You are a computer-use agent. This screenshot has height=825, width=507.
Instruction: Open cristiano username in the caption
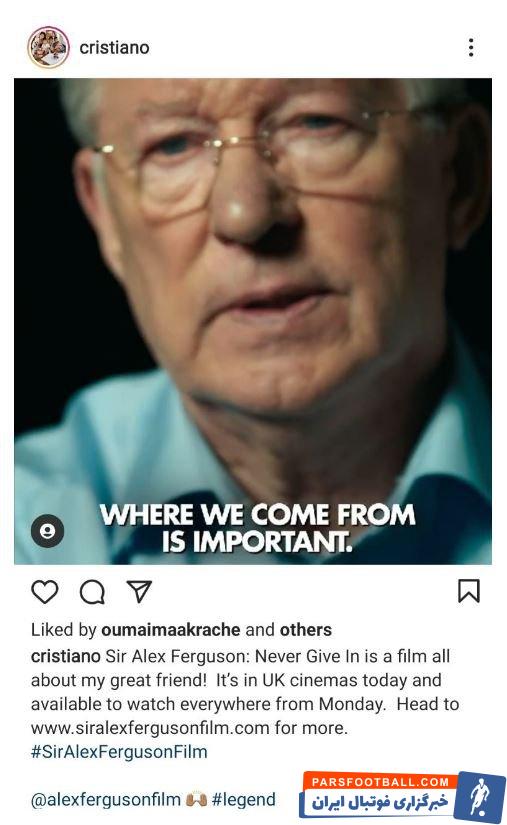click(x=65, y=656)
